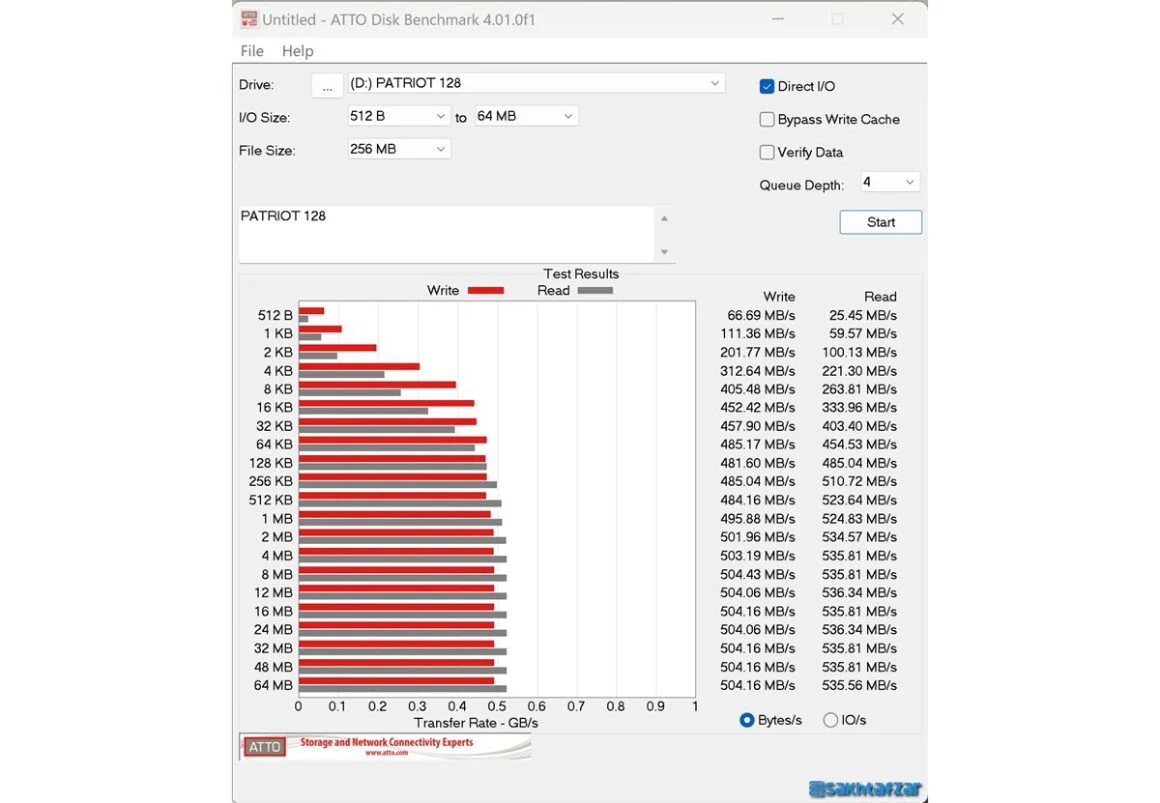Click the 221.30 MB/s read value

click(x=859, y=371)
